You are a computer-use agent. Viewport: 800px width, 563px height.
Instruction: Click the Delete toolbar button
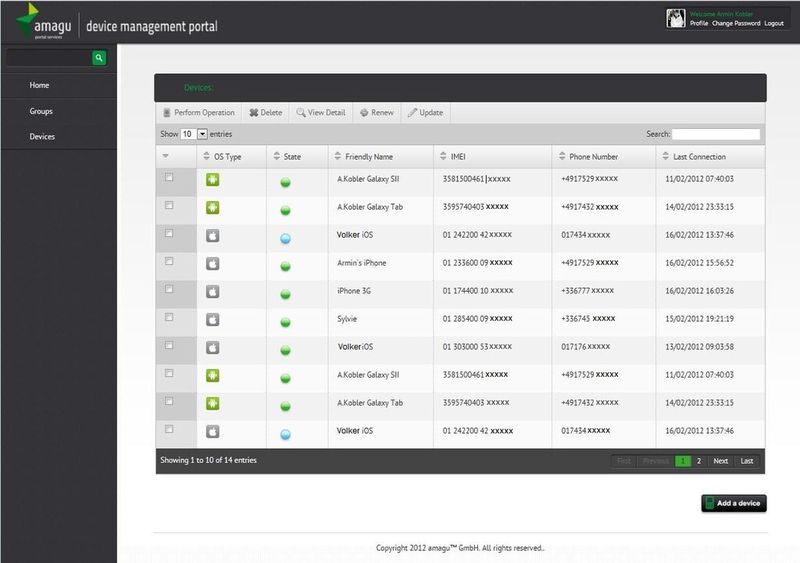(265, 112)
